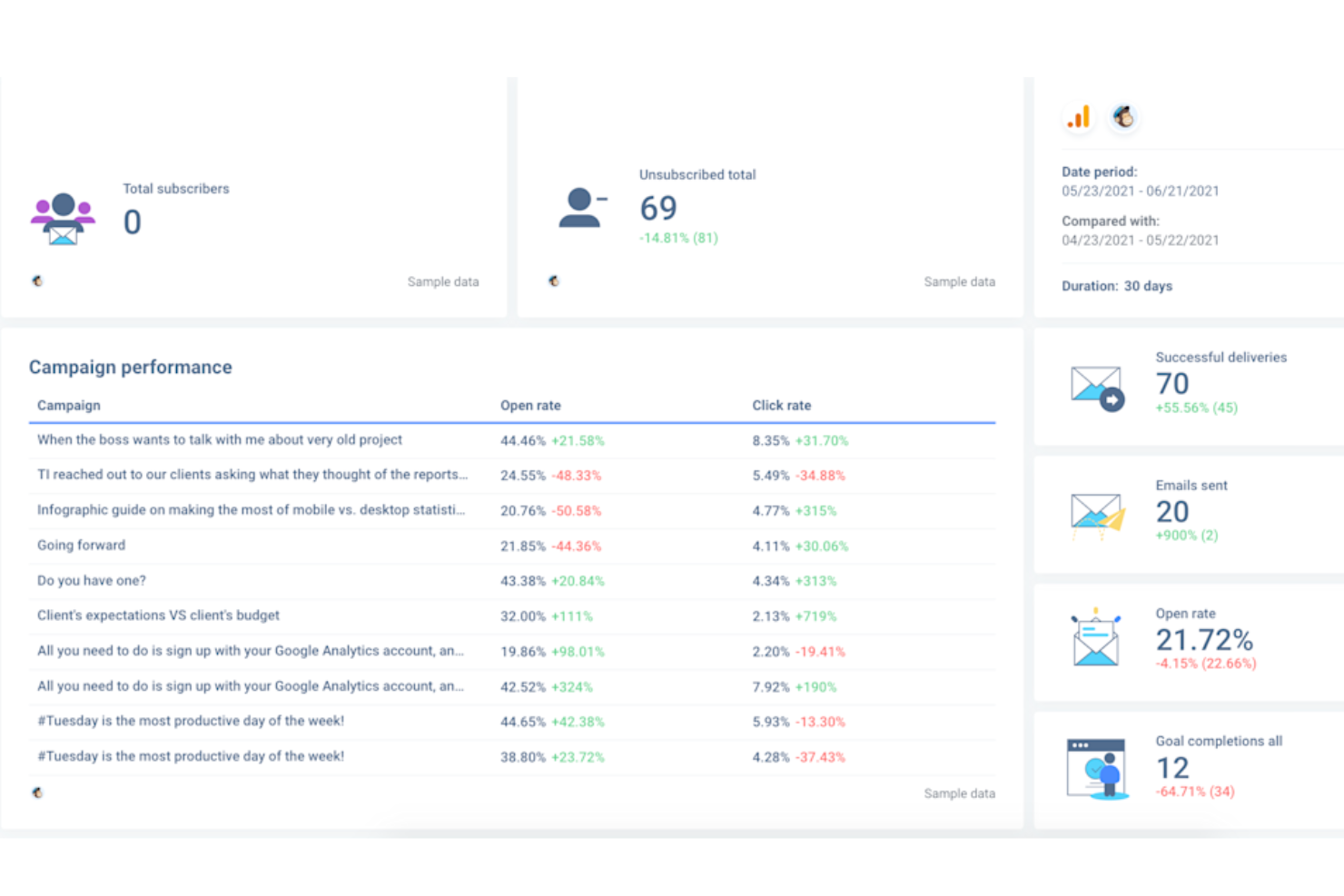Select the 'Do you have one?' campaign row

point(91,580)
